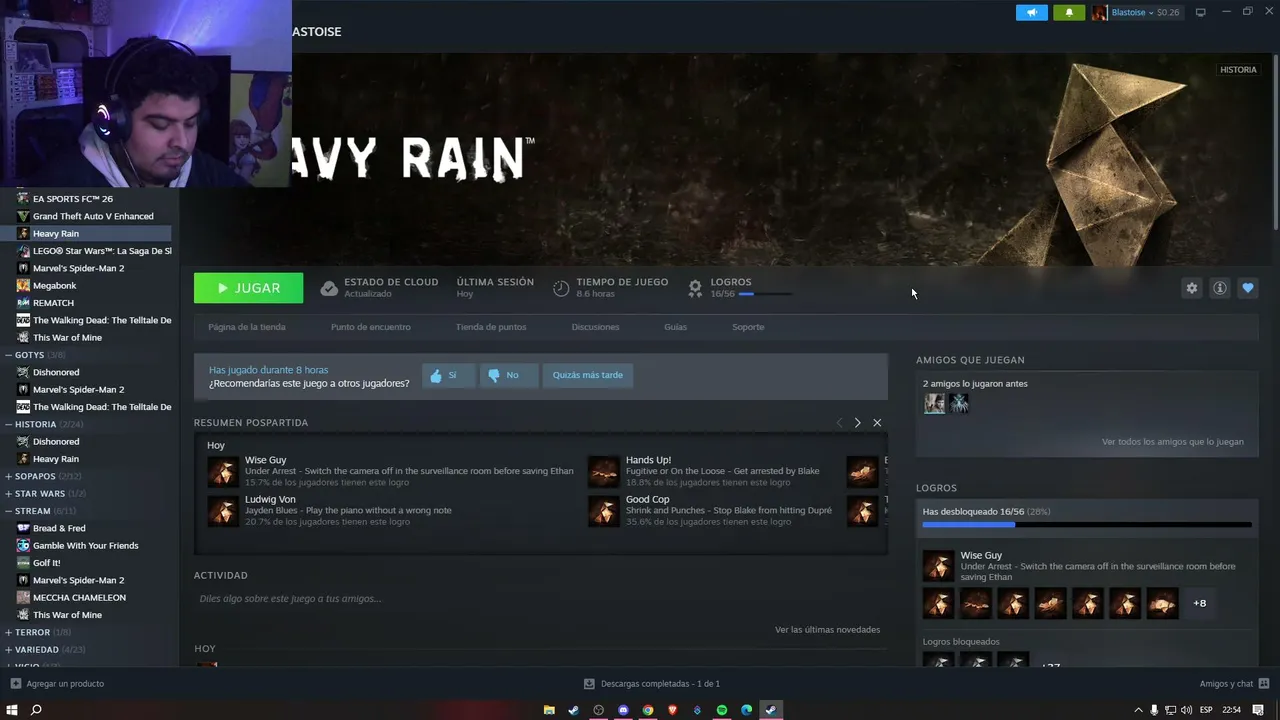Open game settings gear icon
This screenshot has height=720, width=1280.
1192,288
